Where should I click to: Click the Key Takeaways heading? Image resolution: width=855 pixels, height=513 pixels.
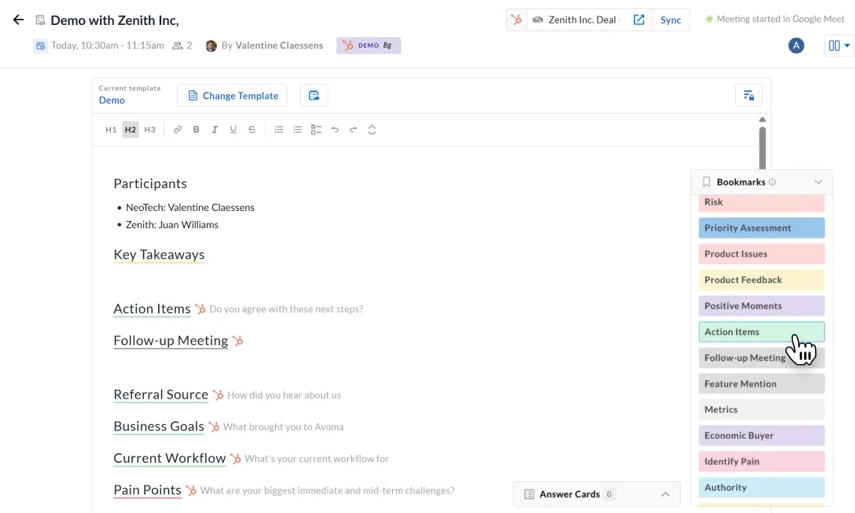pos(159,255)
